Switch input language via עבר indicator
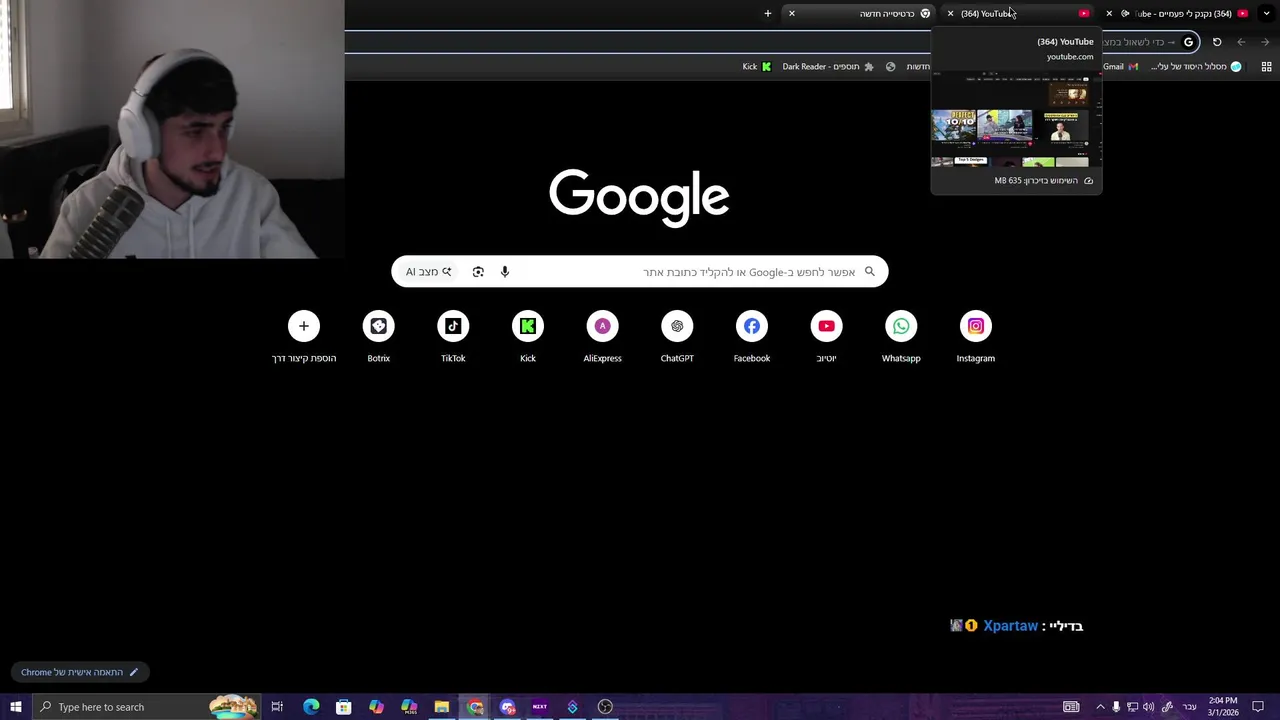This screenshot has width=1280, height=720. 1189,707
